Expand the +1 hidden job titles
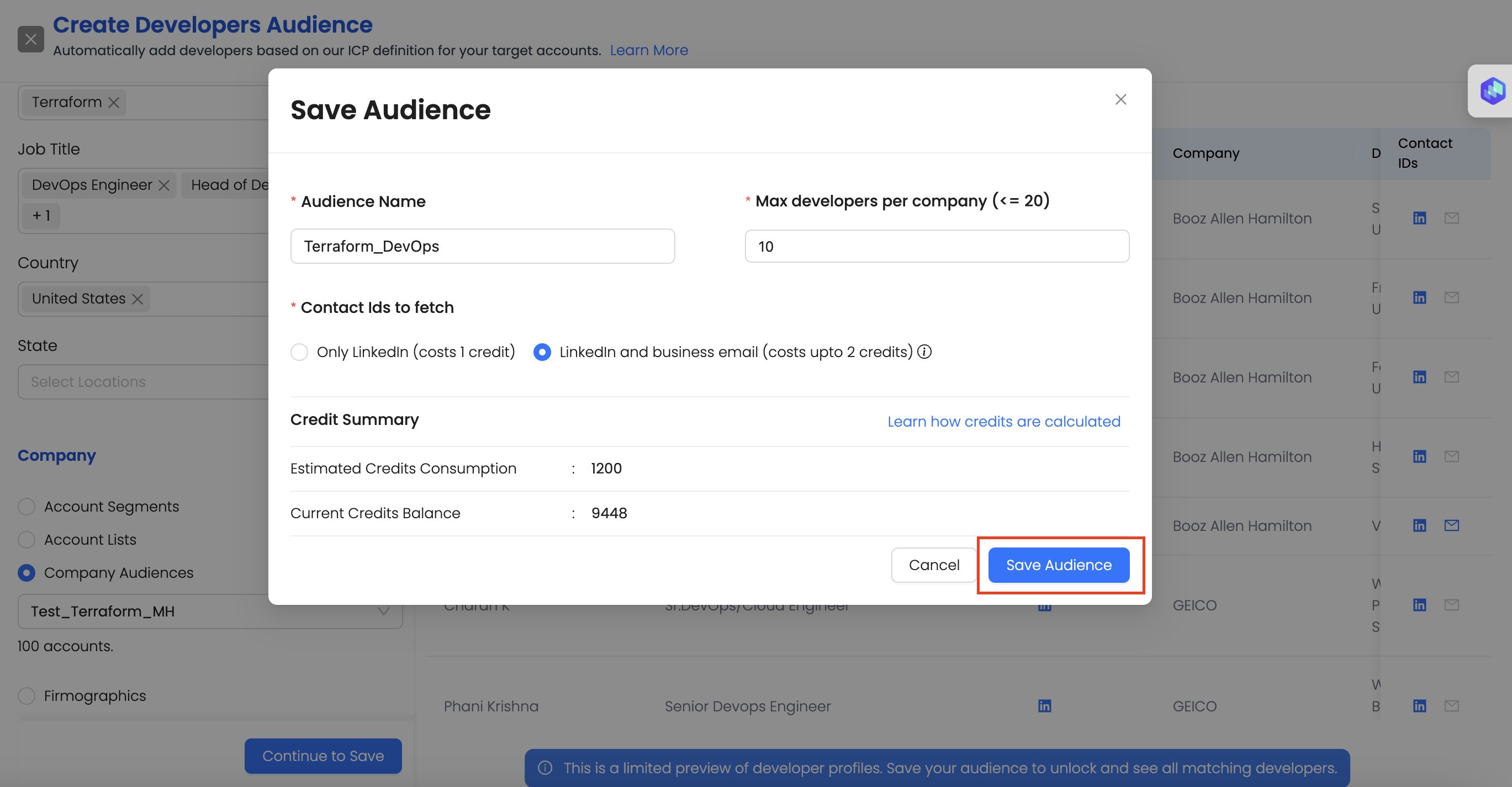 [x=41, y=216]
